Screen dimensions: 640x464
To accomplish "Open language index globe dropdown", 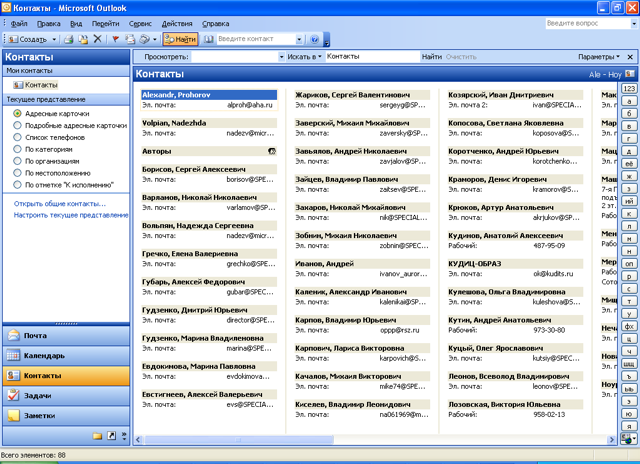I will click(x=629, y=439).
